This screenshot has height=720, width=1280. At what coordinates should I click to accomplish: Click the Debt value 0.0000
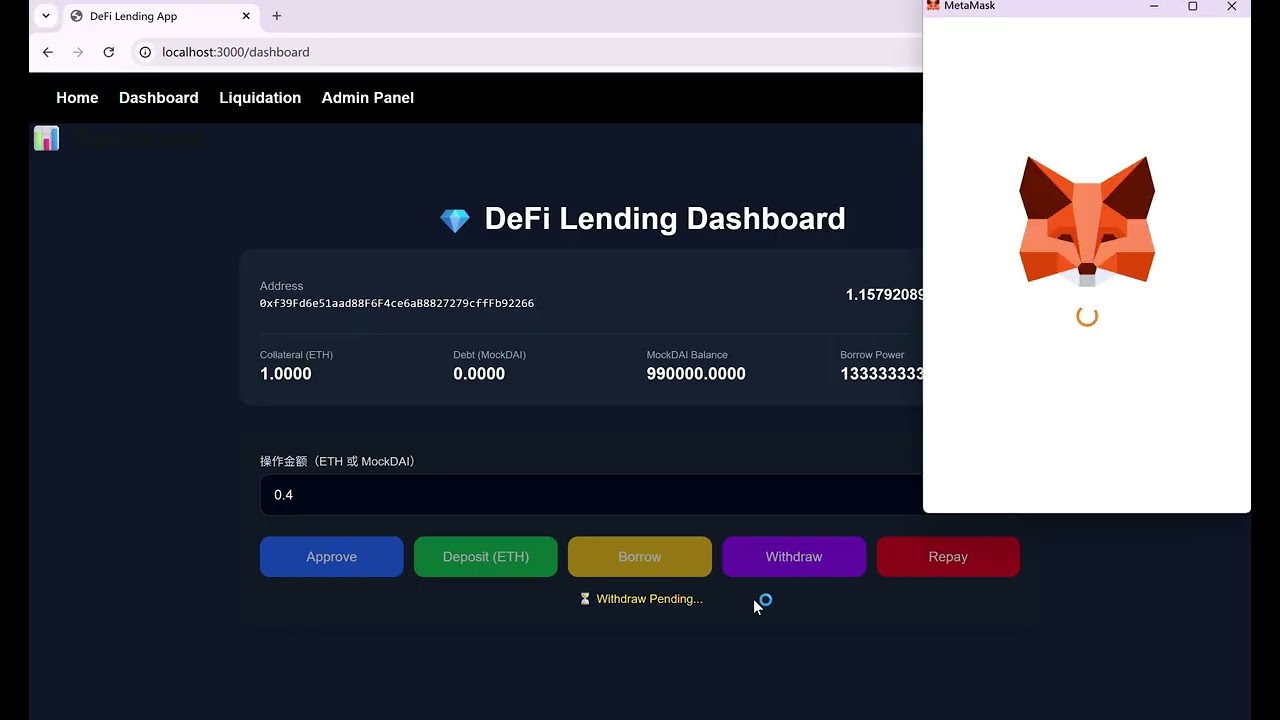coord(479,374)
